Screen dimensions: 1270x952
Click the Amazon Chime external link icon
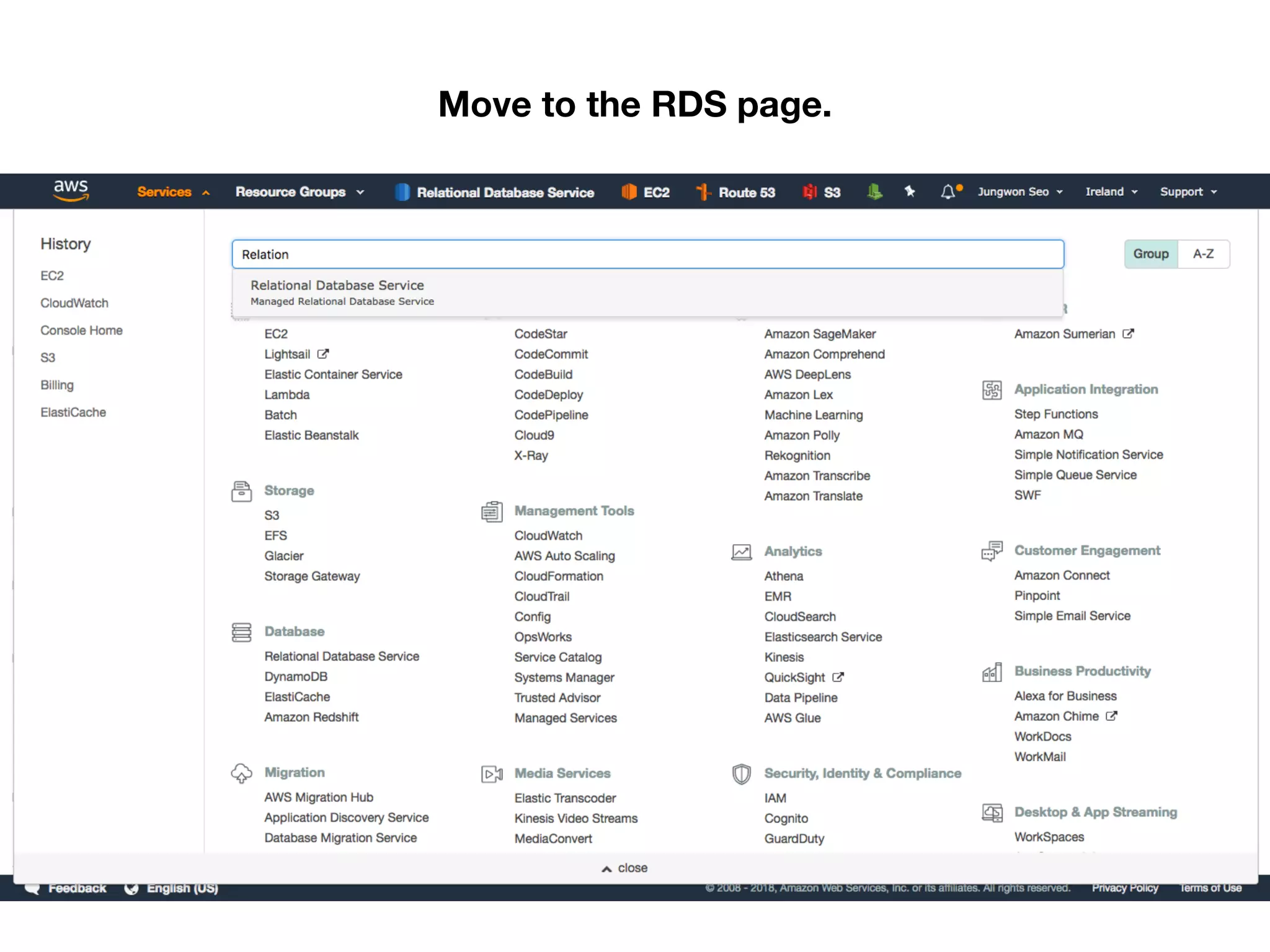[1111, 716]
